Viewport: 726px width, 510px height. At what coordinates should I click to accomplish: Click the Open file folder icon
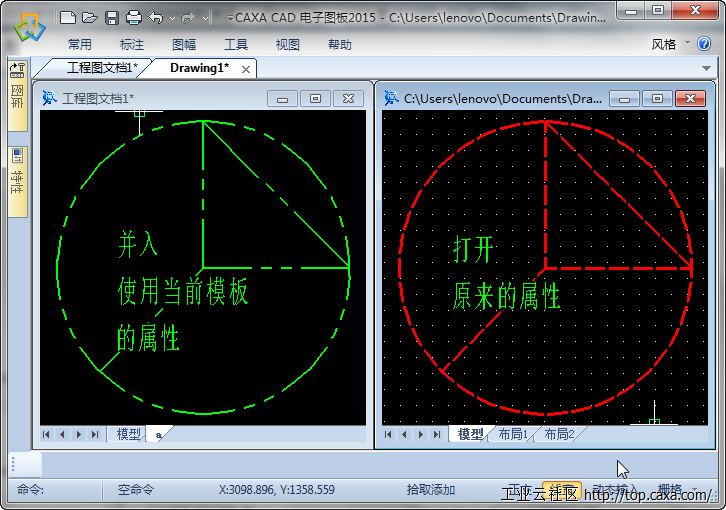pos(89,17)
